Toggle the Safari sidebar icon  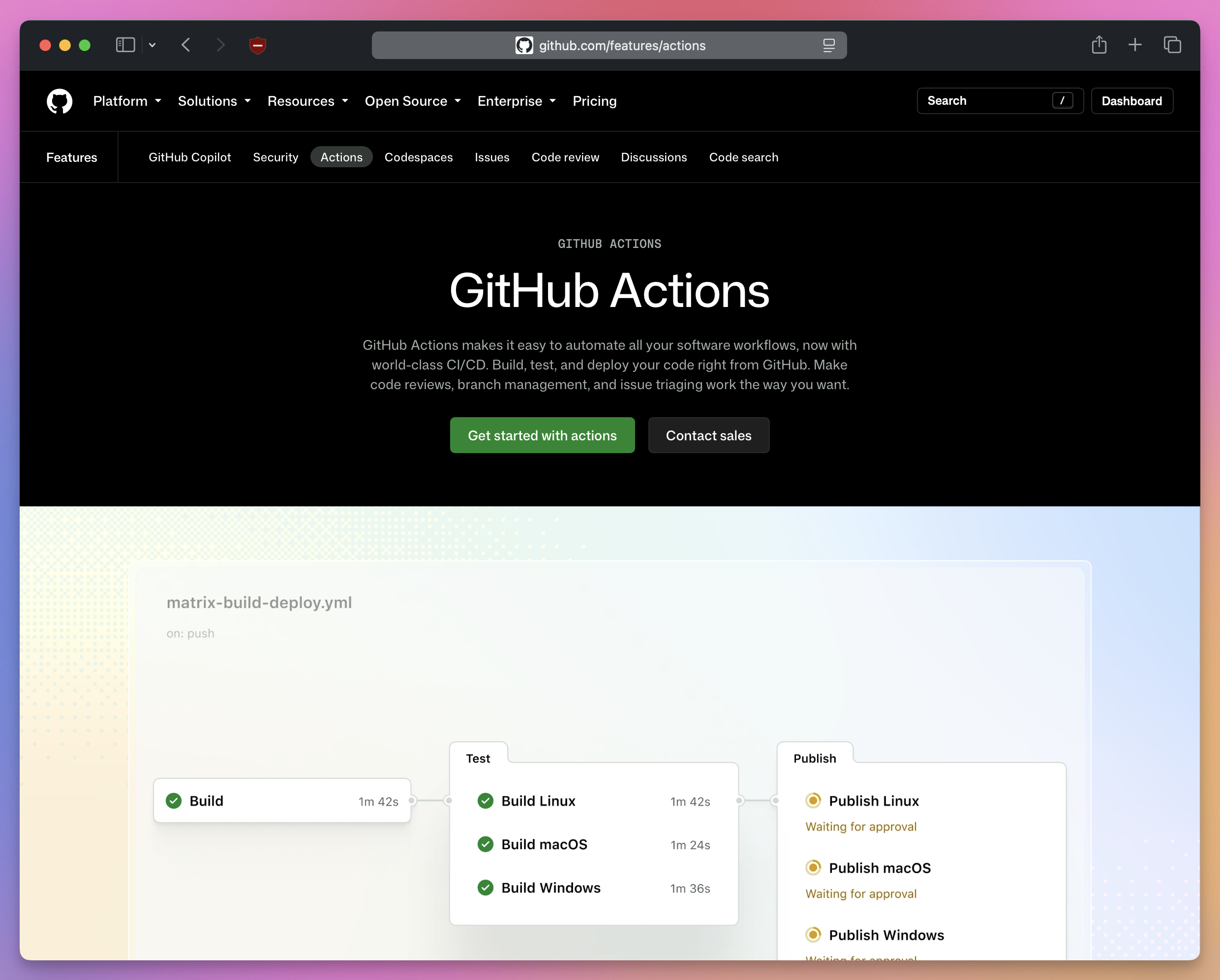[x=125, y=45]
